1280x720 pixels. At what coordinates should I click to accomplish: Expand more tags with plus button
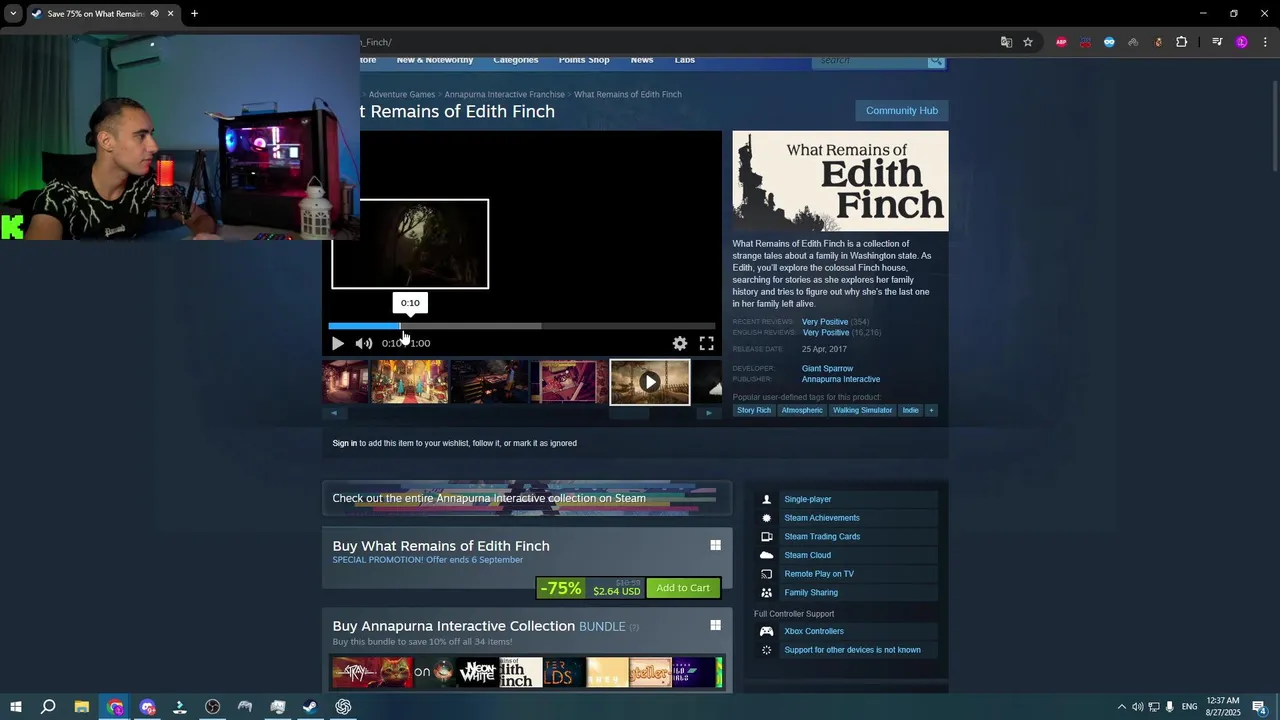pyautogui.click(x=931, y=410)
